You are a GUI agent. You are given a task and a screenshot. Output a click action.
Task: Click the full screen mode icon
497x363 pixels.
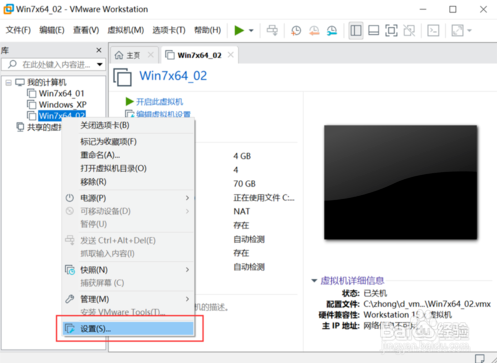[391, 30]
